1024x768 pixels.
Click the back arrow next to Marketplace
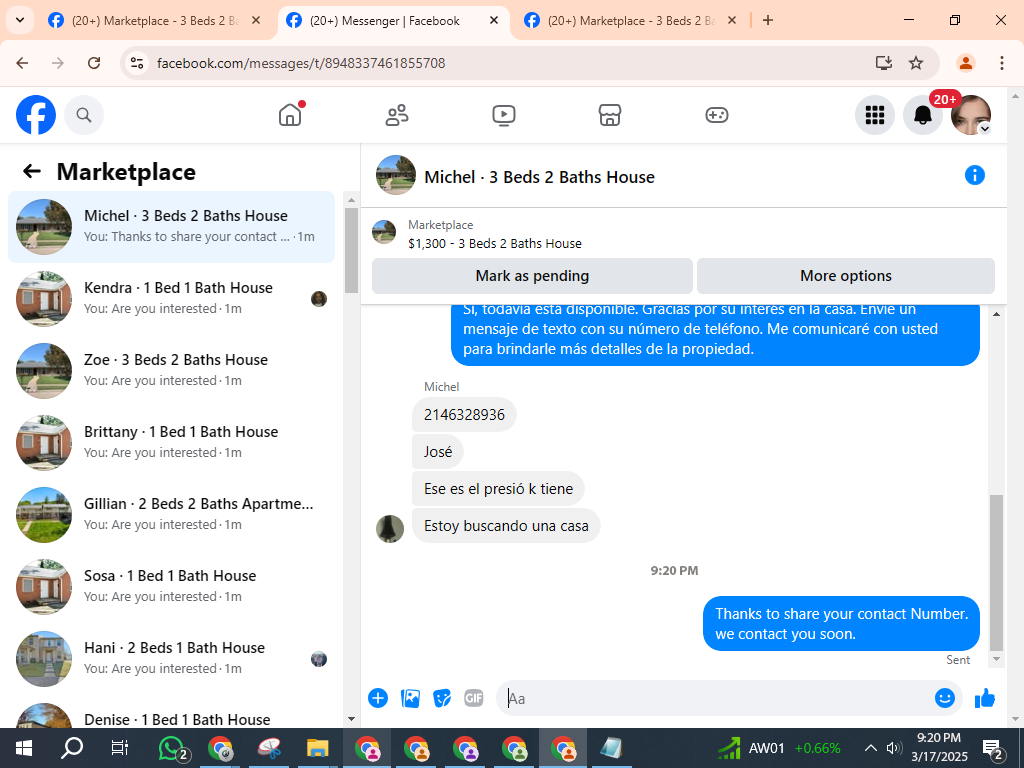click(31, 172)
